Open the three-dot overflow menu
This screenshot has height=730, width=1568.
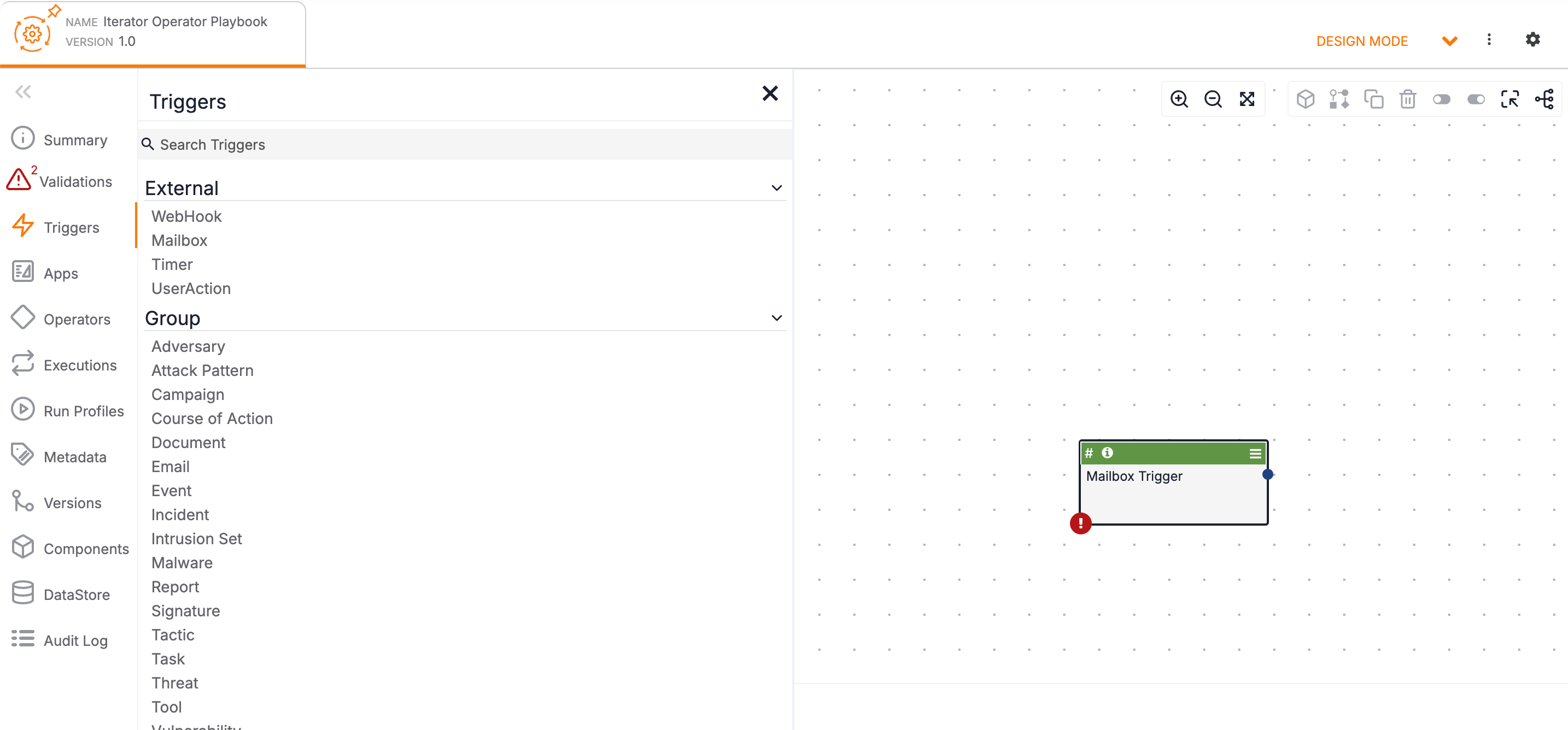(x=1489, y=39)
